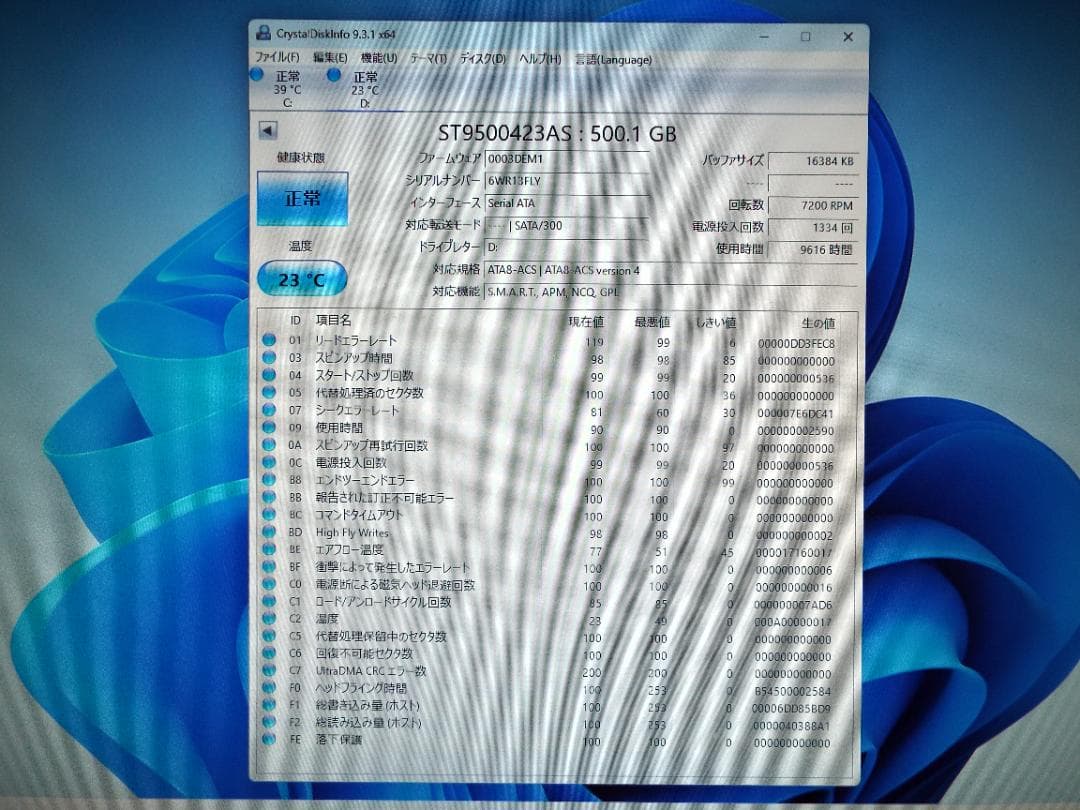1080x810 pixels.
Task: Click the status light for UltraDMA CRCエラー数
Action: coord(268,673)
